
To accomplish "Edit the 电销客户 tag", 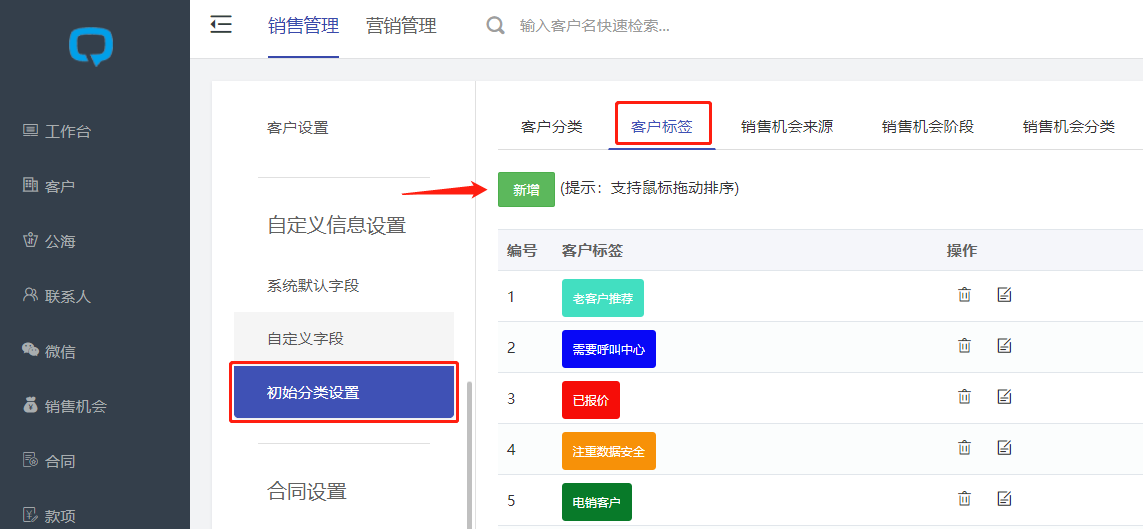I will point(1004,498).
